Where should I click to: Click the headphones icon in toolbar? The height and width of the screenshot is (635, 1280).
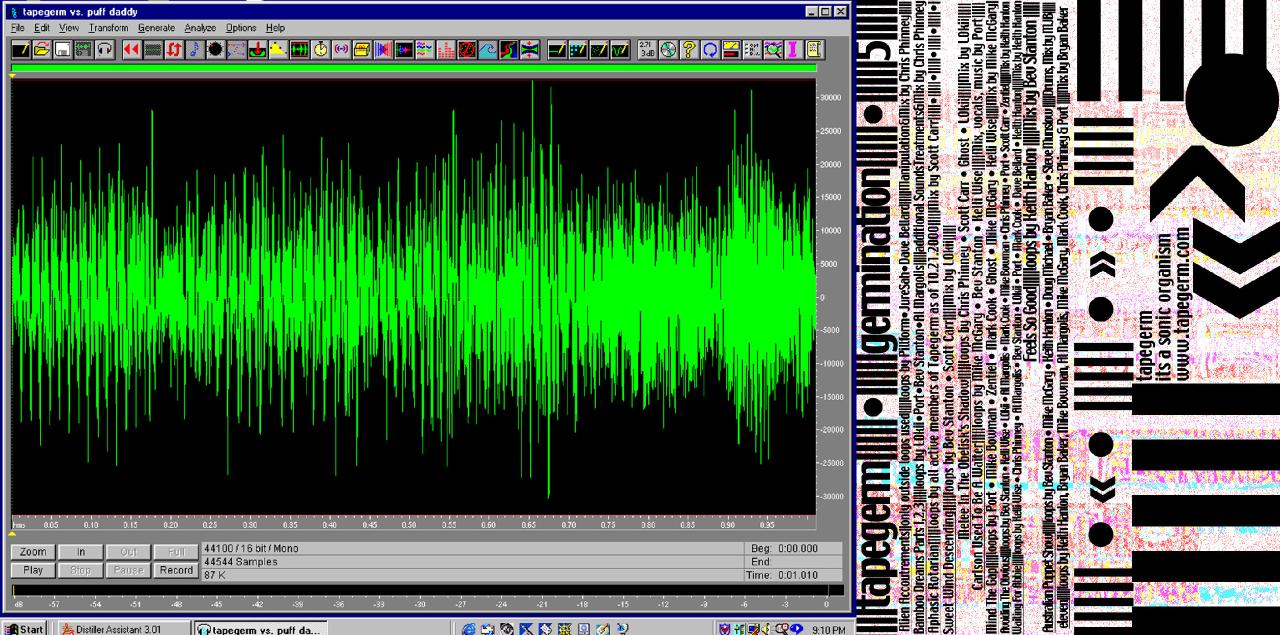pos(104,49)
